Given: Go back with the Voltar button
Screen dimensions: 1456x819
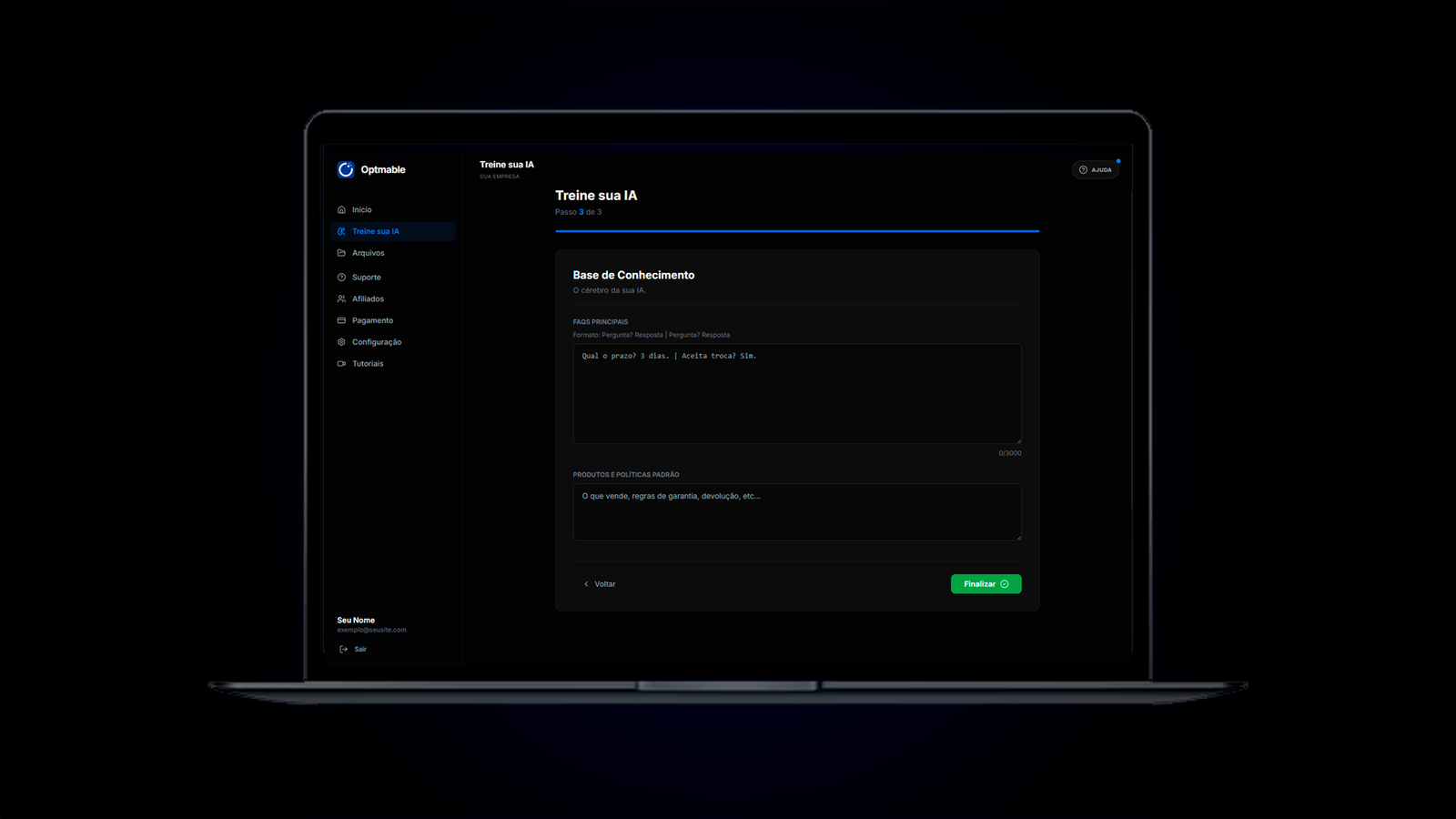Looking at the screenshot, I should pos(600,584).
